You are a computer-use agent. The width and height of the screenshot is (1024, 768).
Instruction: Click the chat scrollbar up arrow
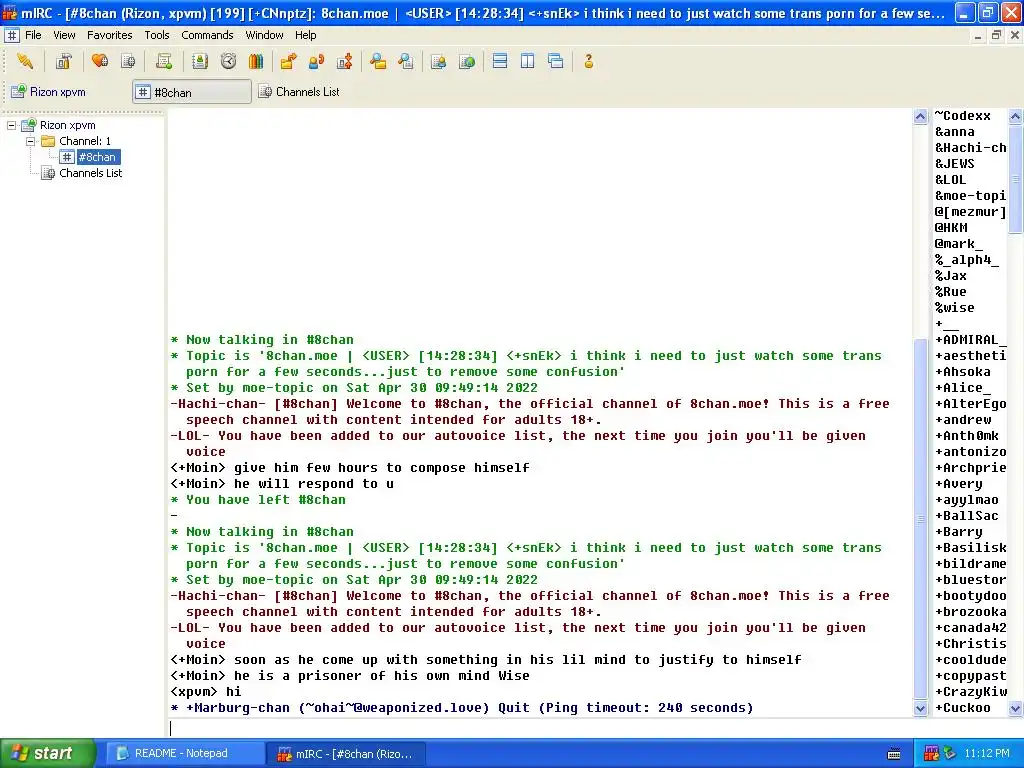coord(920,117)
